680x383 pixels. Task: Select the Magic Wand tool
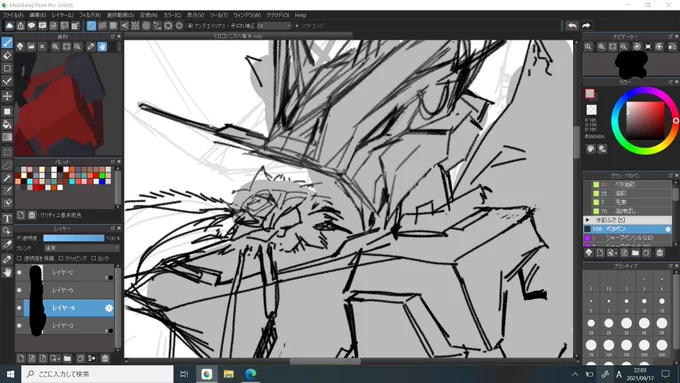click(x=7, y=178)
